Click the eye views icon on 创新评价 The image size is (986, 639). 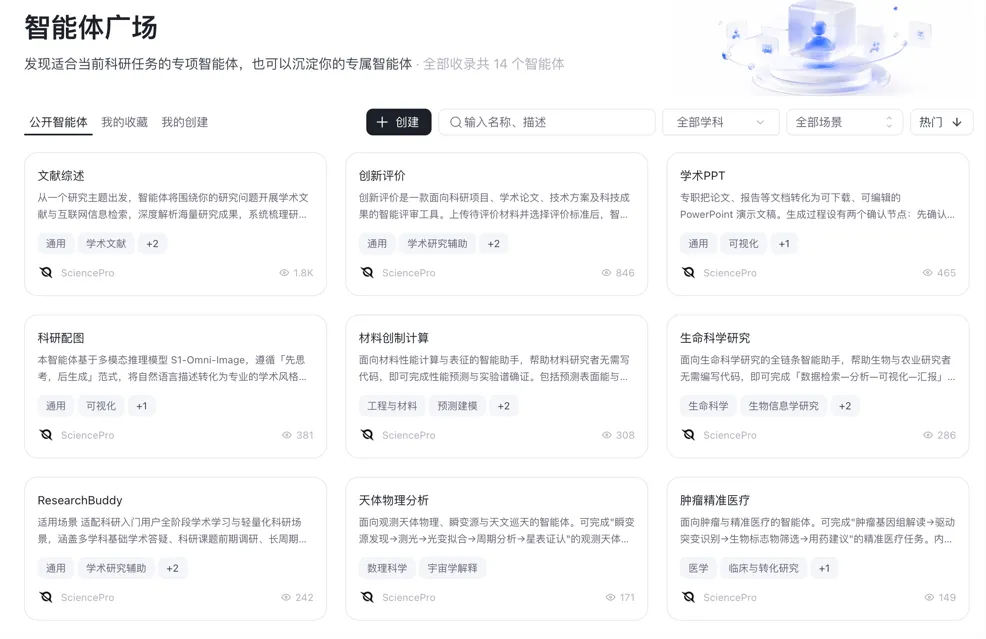(606, 273)
